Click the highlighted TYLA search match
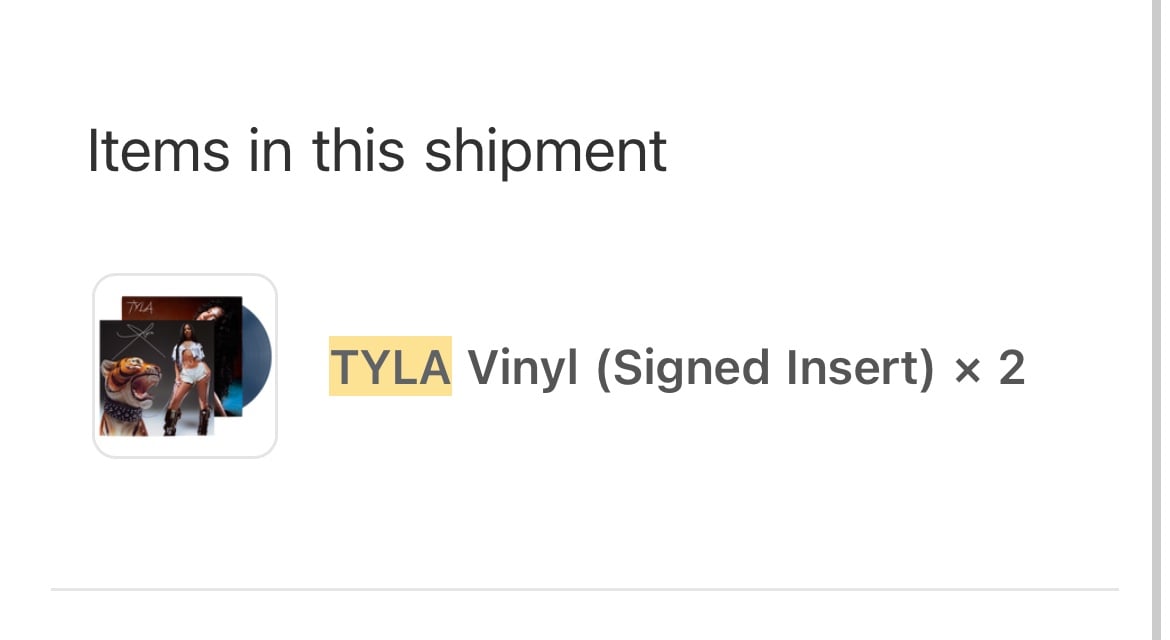The width and height of the screenshot is (1170, 640). click(x=390, y=366)
